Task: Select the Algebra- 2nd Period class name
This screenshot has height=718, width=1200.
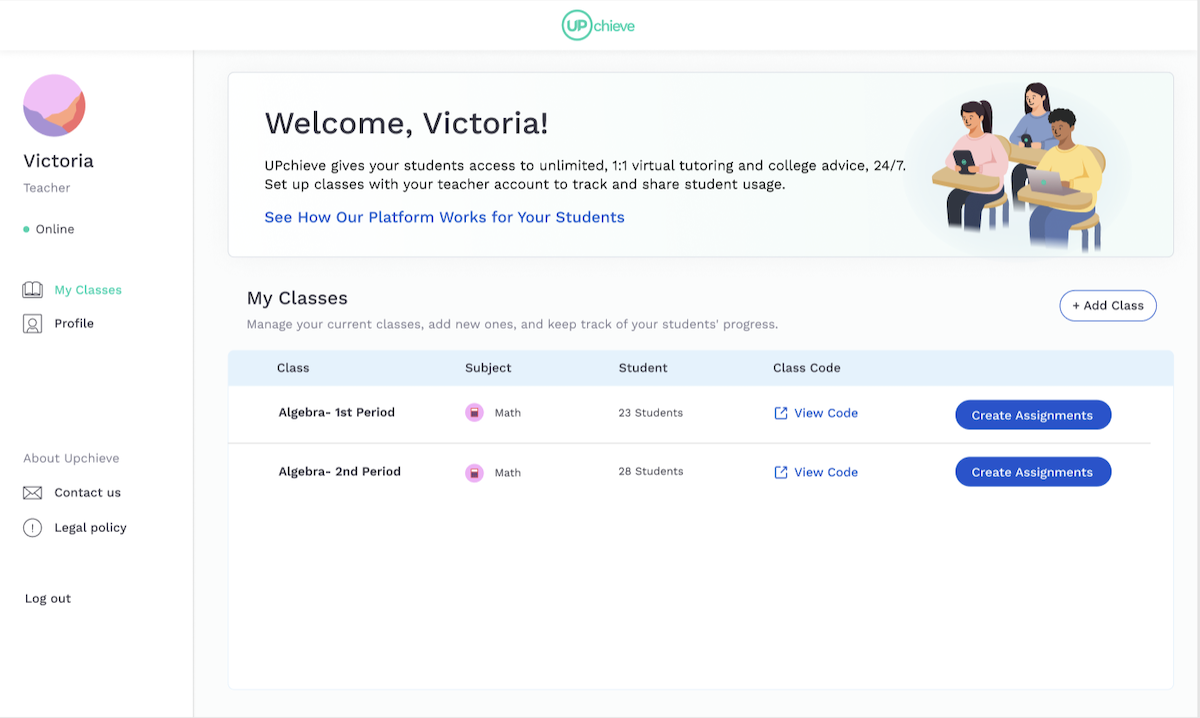Action: (339, 472)
